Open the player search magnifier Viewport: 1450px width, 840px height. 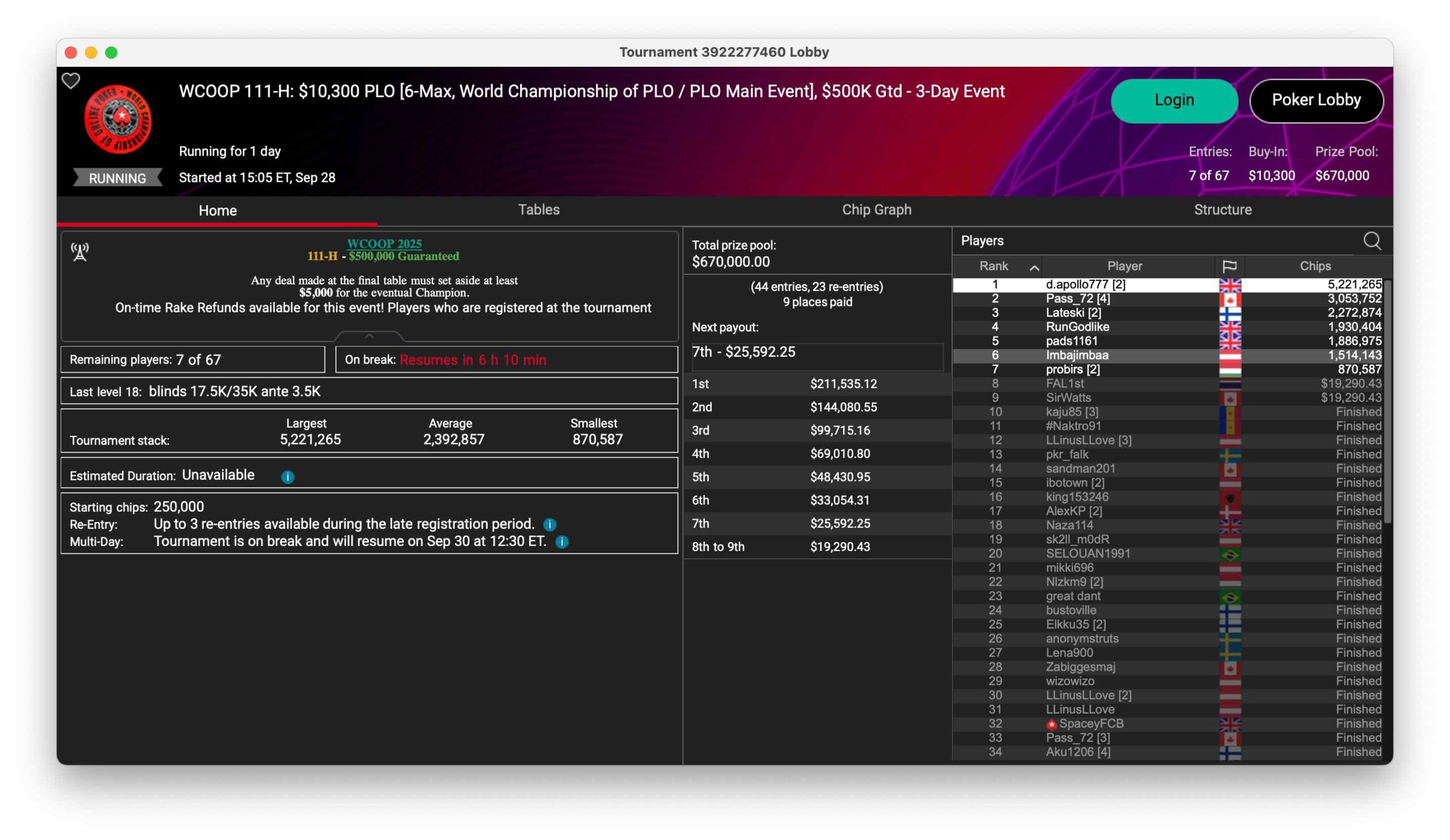coord(1372,241)
